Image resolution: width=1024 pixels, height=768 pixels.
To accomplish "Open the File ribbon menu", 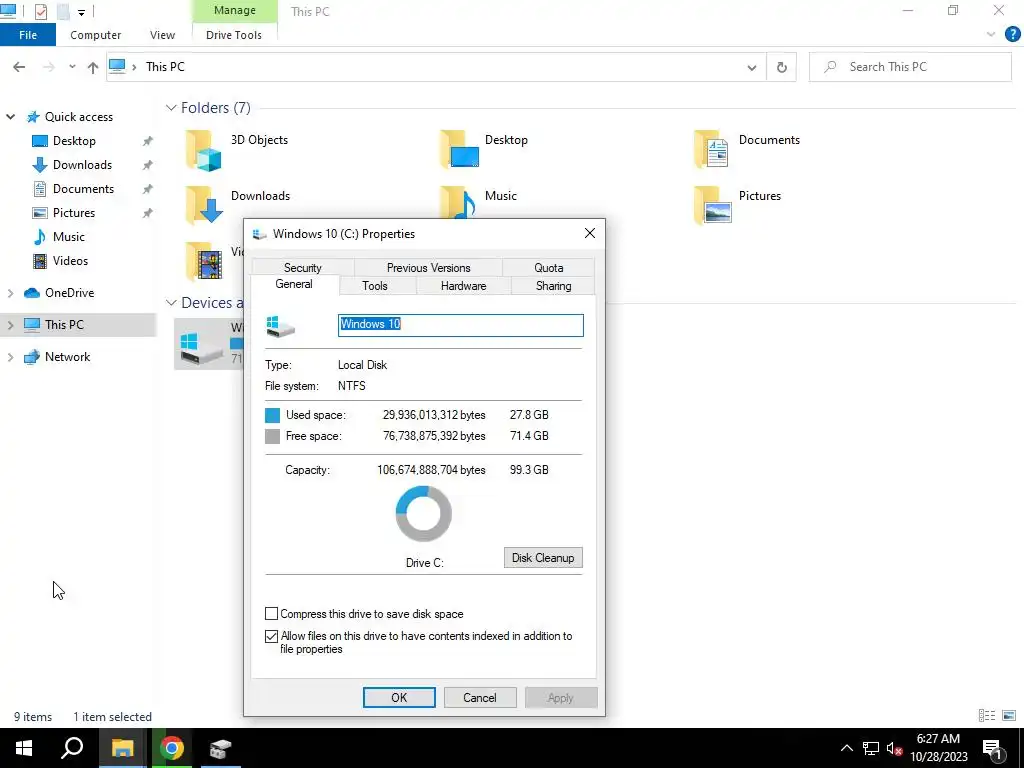I will [x=28, y=35].
